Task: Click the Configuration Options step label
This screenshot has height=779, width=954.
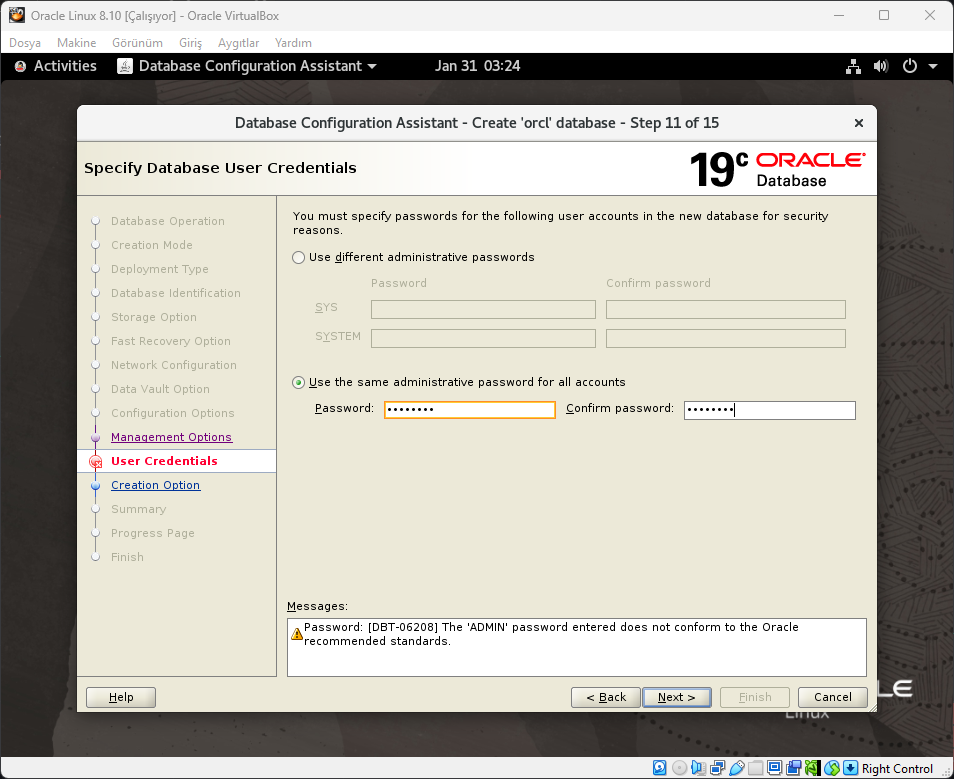Action: pos(173,413)
